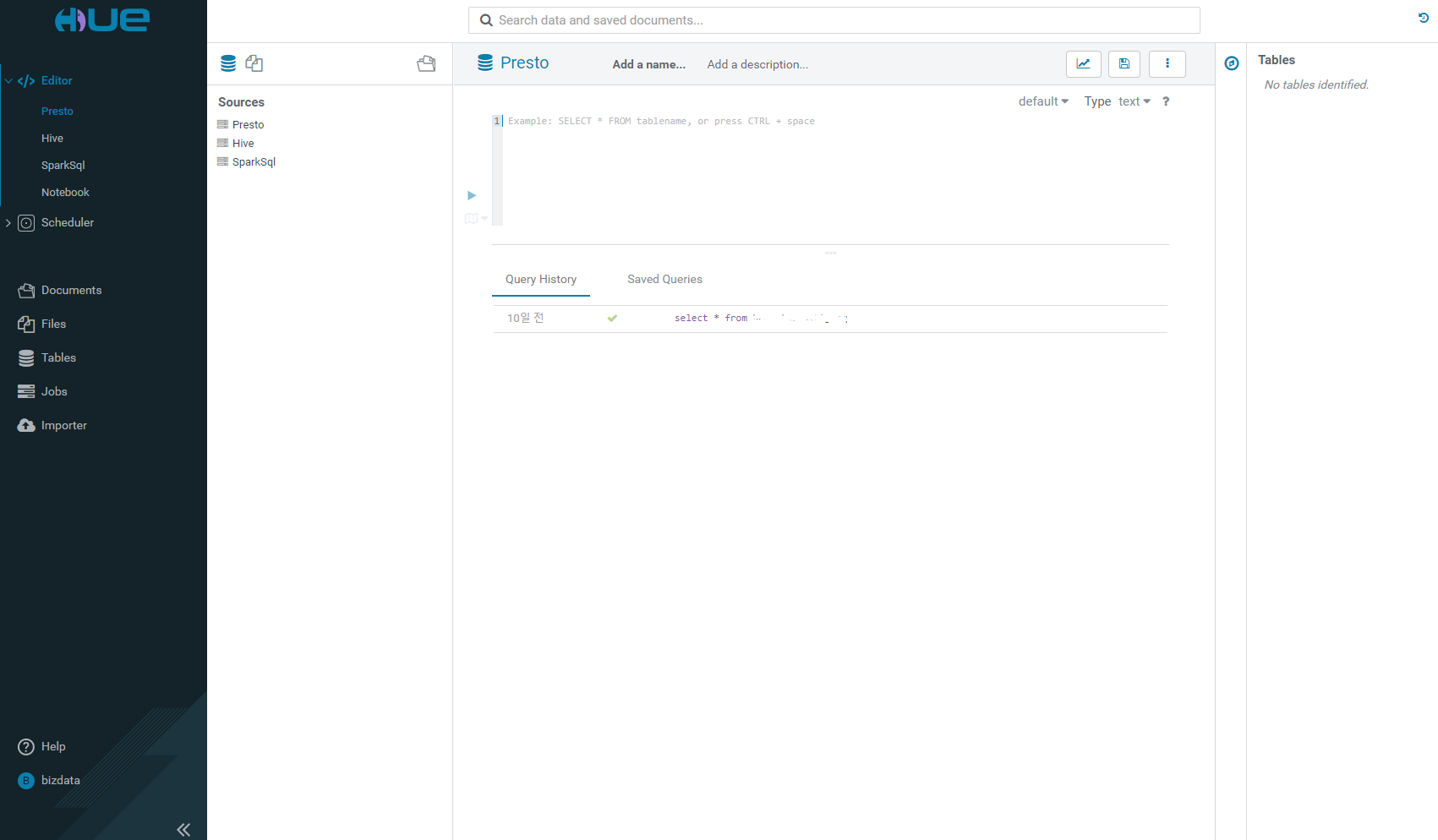Select the Saved Queries tab
The image size is (1438, 840).
[x=664, y=279]
